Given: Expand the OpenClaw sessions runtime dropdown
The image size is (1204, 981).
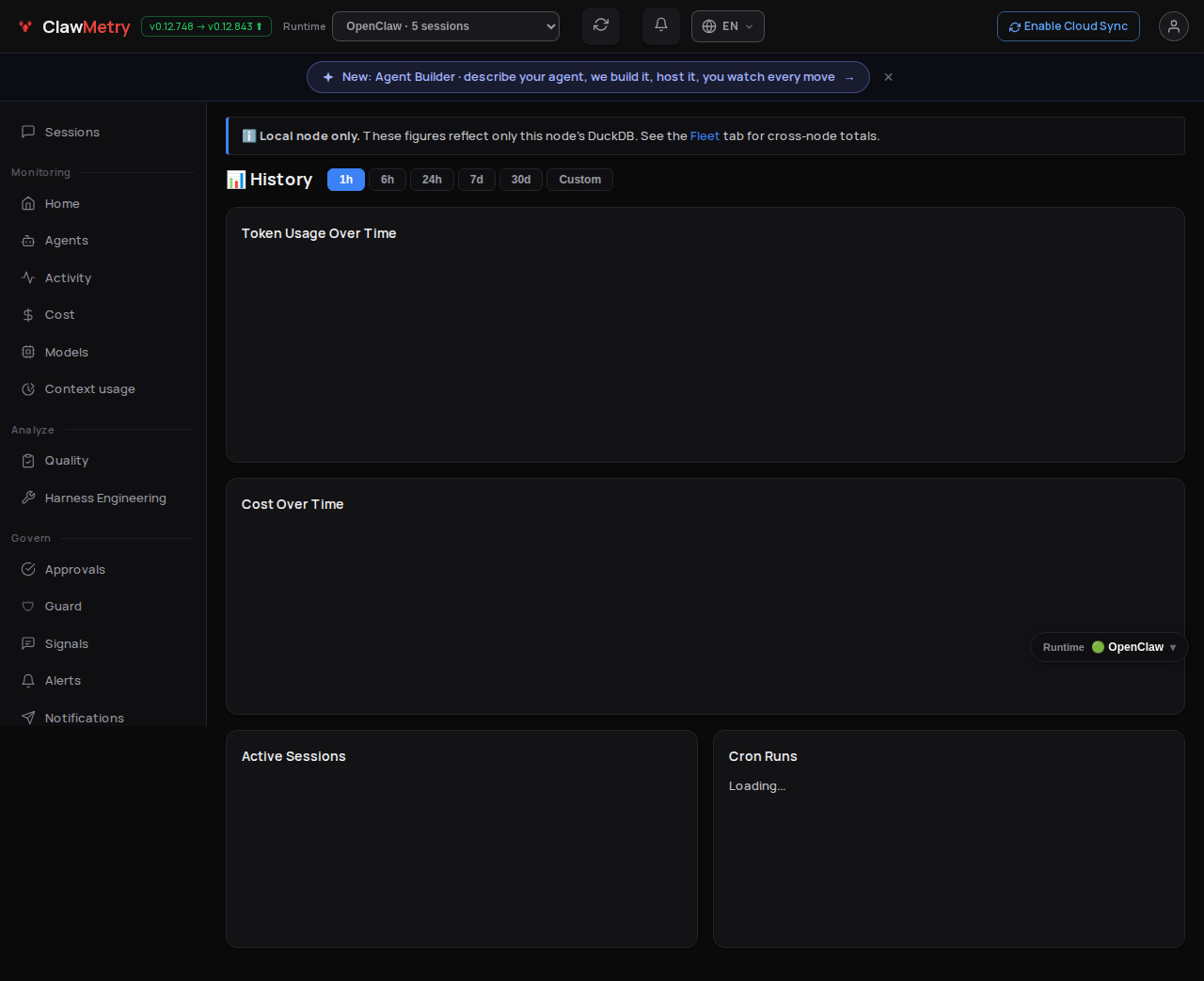Looking at the screenshot, I should 446,26.
